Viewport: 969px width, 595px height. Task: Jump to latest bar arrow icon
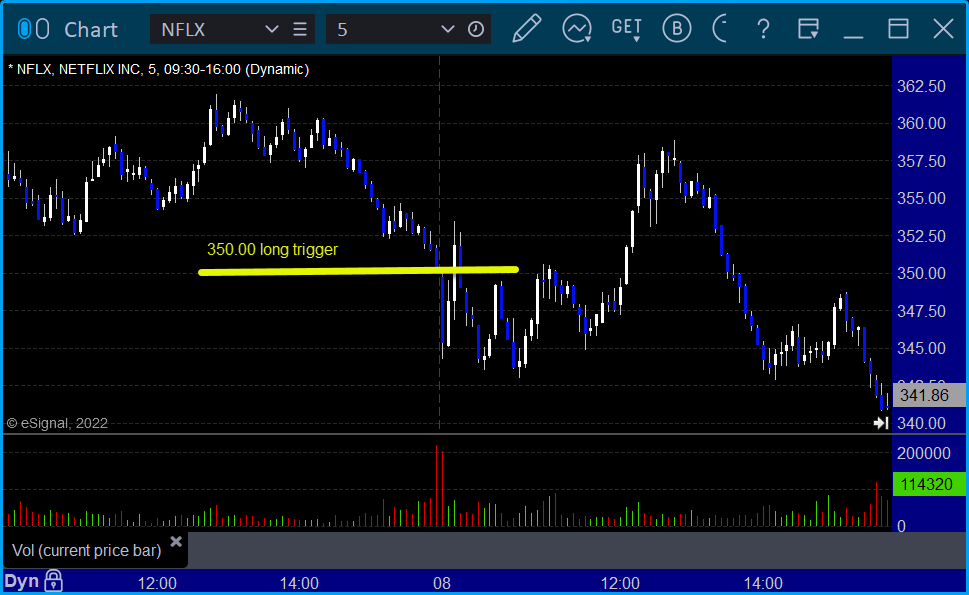(881, 423)
